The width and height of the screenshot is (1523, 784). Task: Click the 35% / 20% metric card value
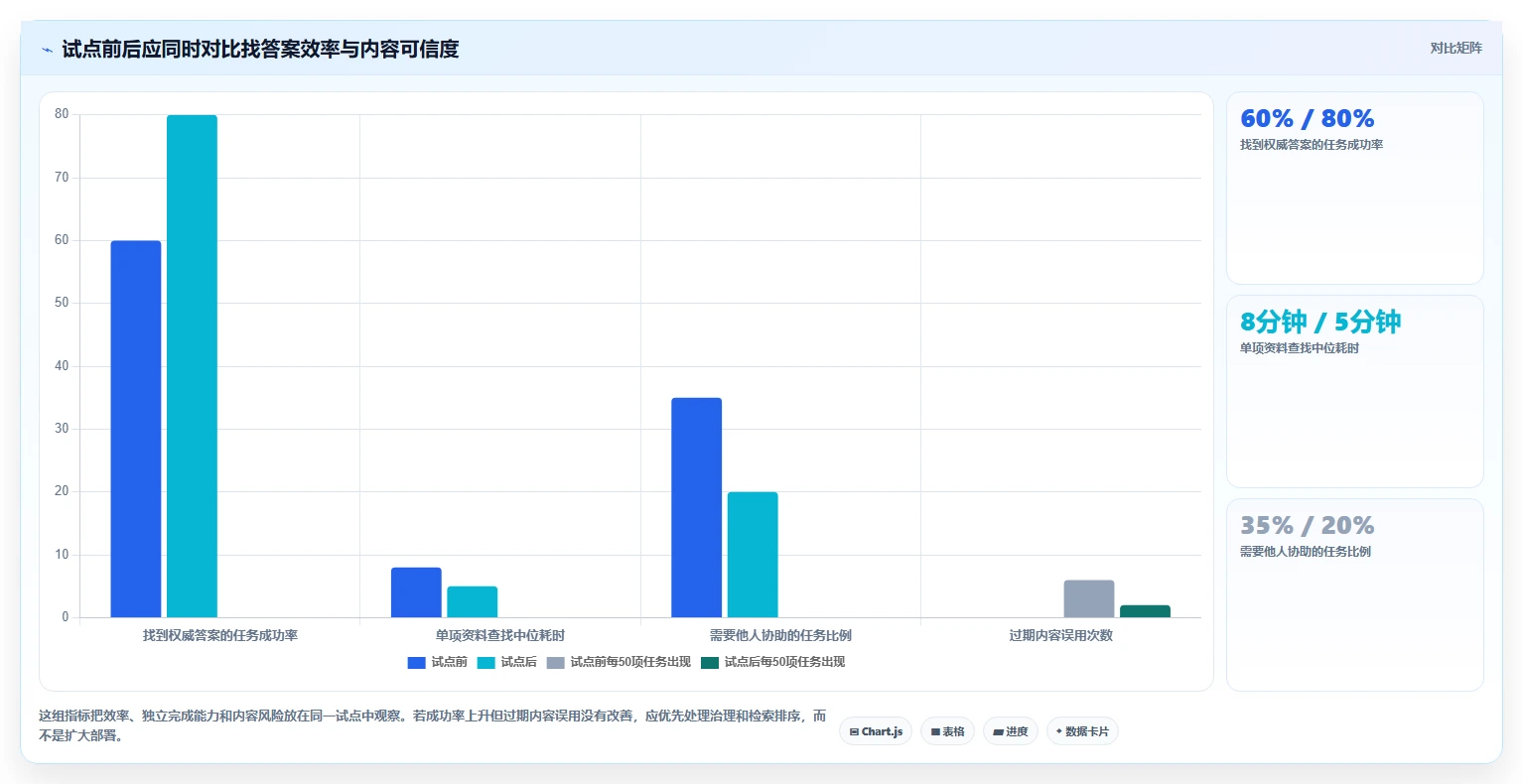[x=1307, y=526]
